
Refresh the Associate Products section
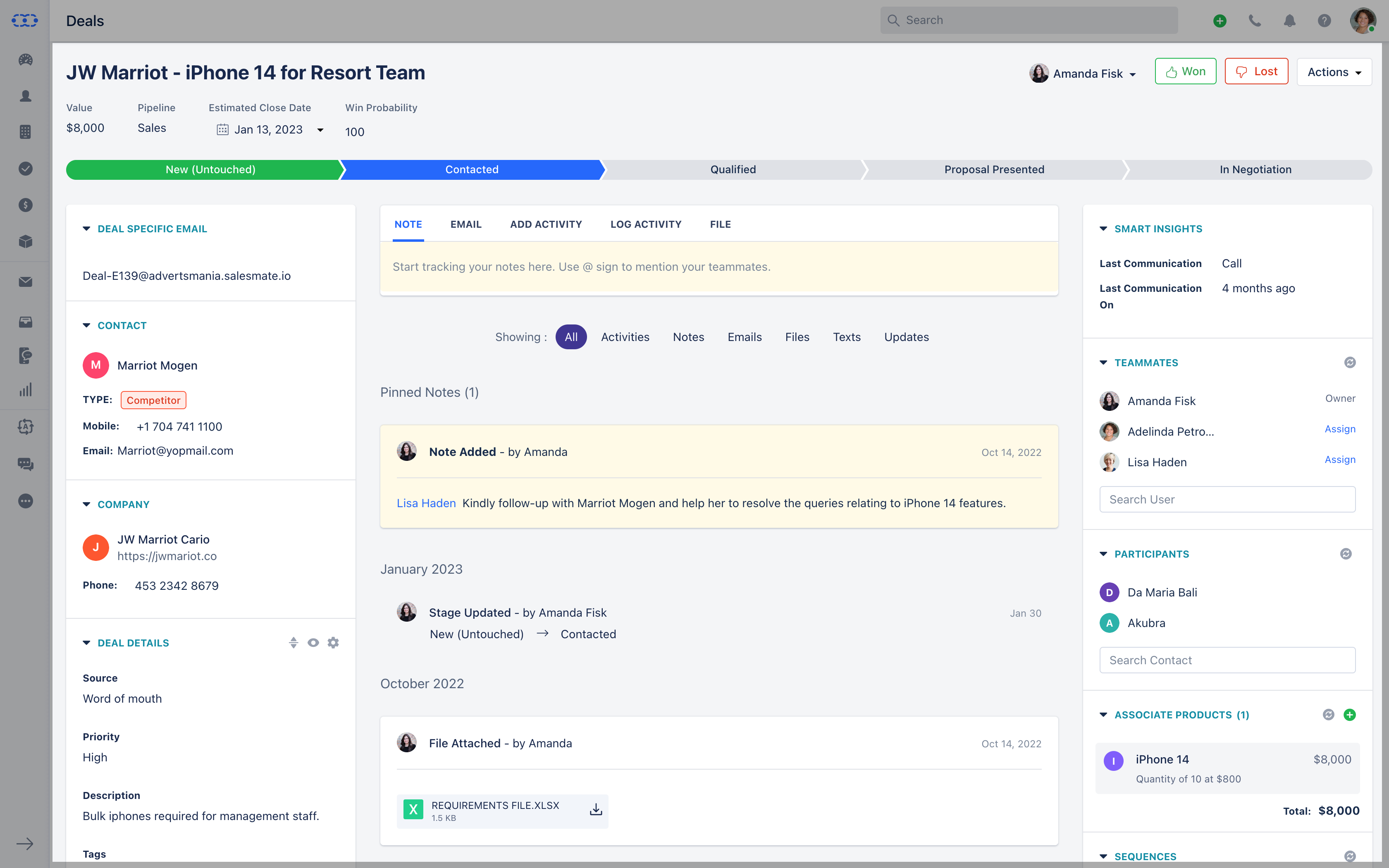click(x=1329, y=715)
